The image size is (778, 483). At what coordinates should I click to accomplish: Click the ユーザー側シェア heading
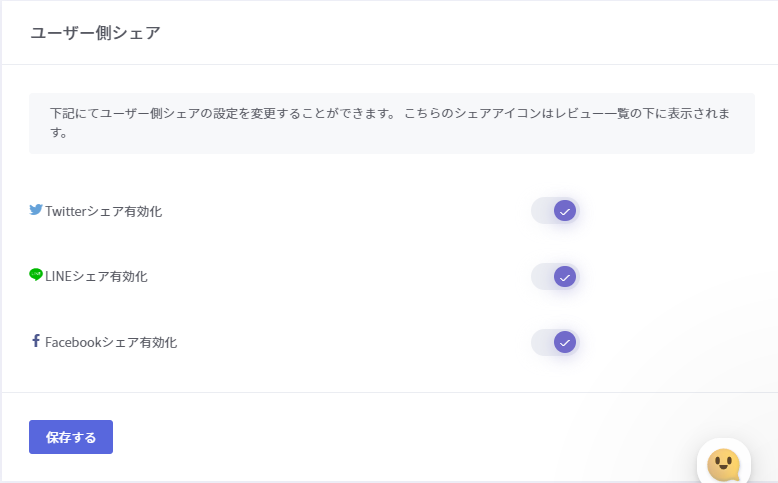pyautogui.click(x=95, y=33)
